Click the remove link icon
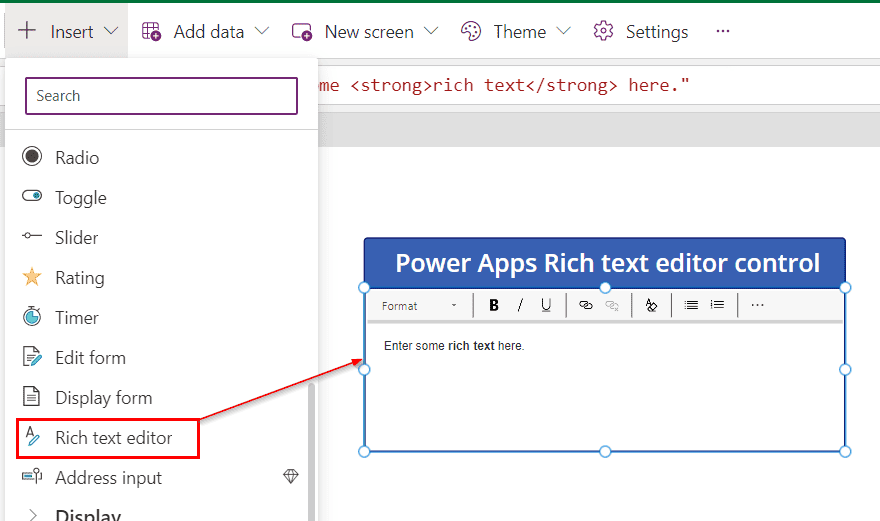This screenshot has width=880, height=521. tap(612, 305)
